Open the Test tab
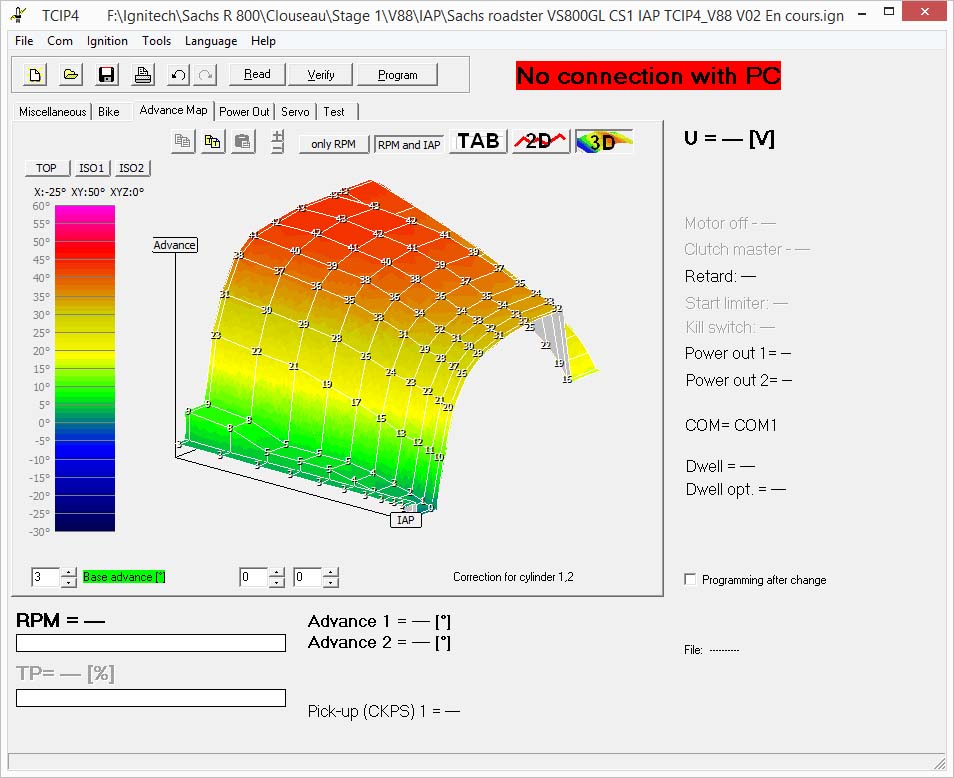The height and width of the screenshot is (778, 954). point(334,112)
